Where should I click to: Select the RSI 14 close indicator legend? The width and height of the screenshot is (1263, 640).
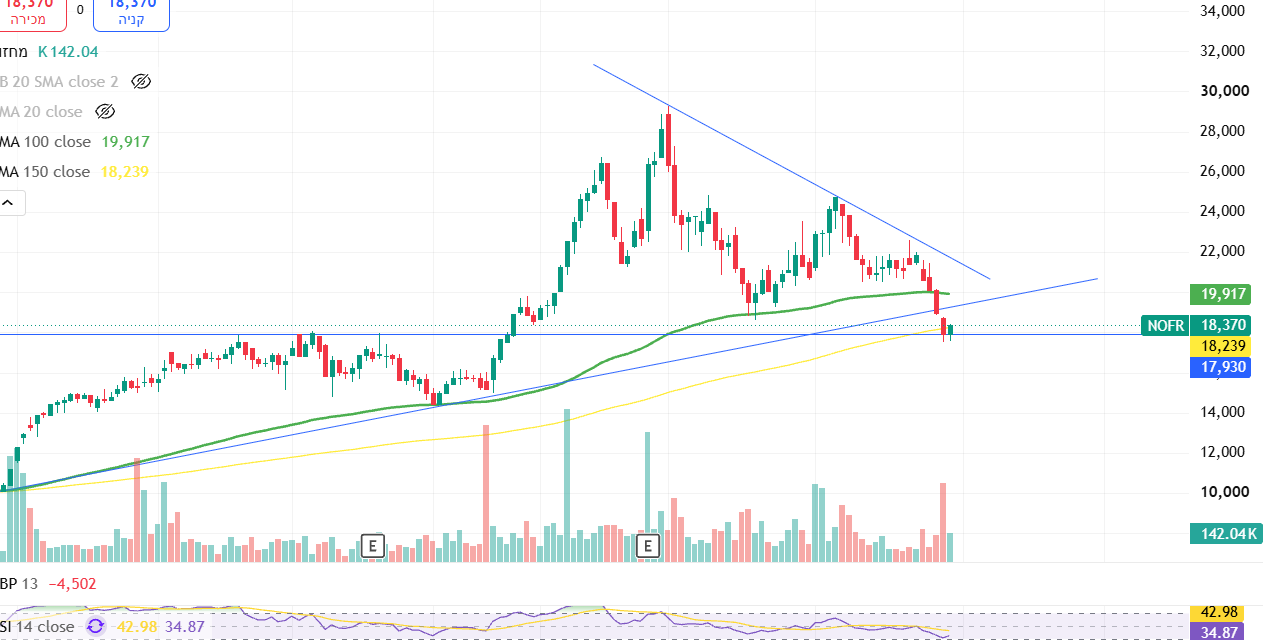tap(37, 626)
